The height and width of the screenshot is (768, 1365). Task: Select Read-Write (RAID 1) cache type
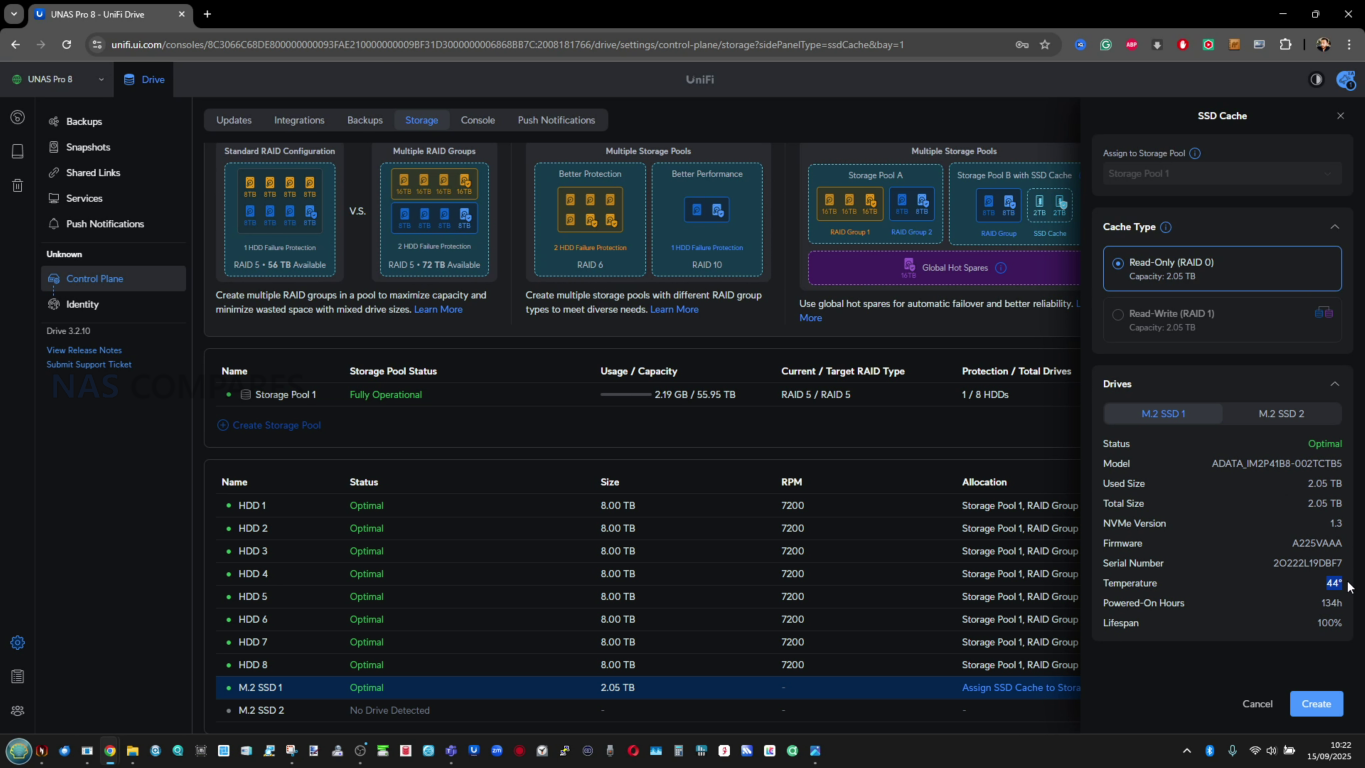coord(1222,319)
